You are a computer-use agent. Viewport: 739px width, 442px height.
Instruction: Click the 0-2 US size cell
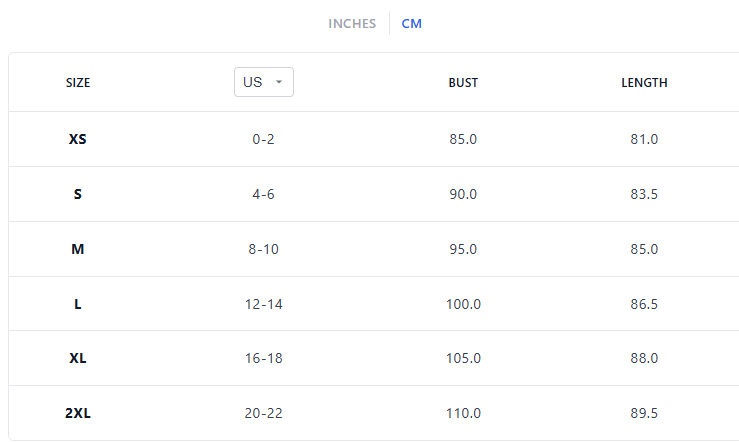pos(263,139)
